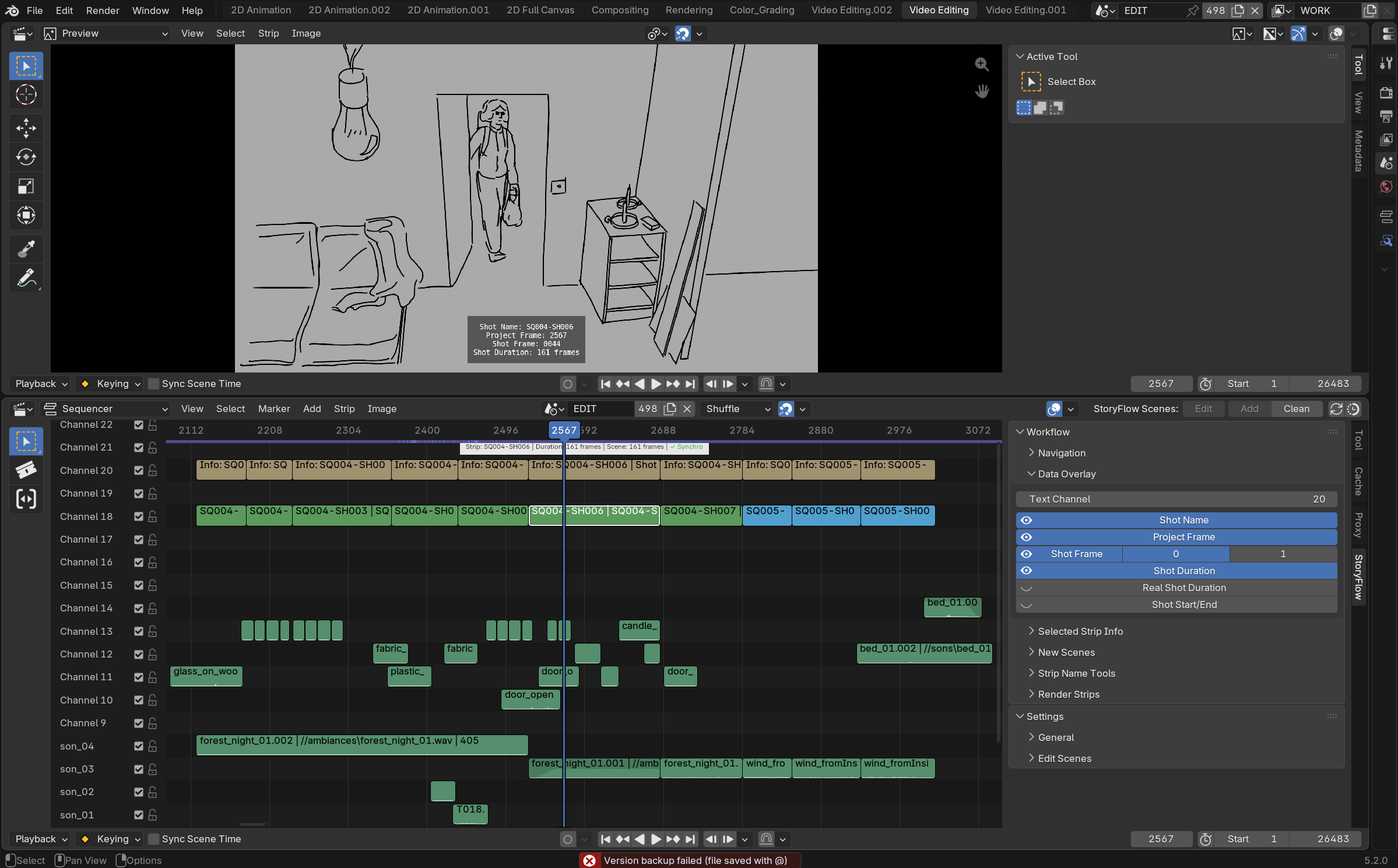Select the Sample color eyedropper tool
Screen dimensions: 1398x868
click(26, 249)
